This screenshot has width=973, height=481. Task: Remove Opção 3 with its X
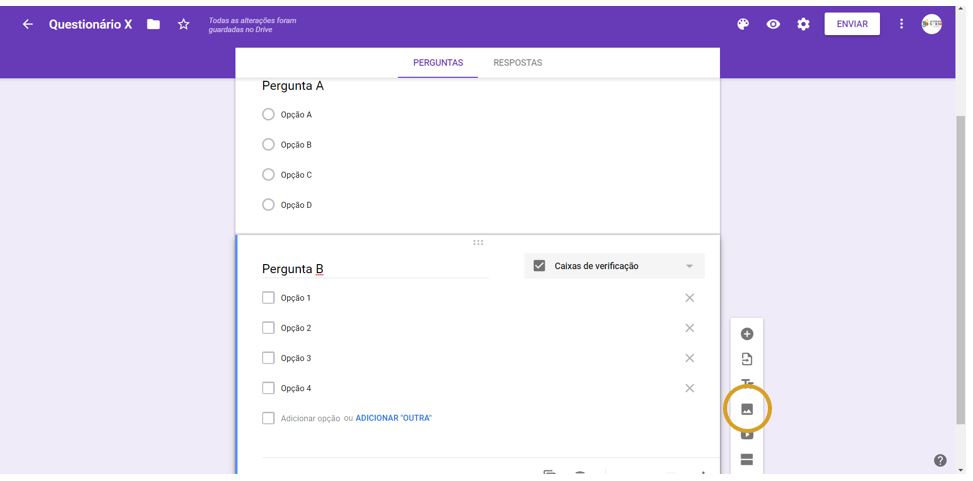pos(689,358)
